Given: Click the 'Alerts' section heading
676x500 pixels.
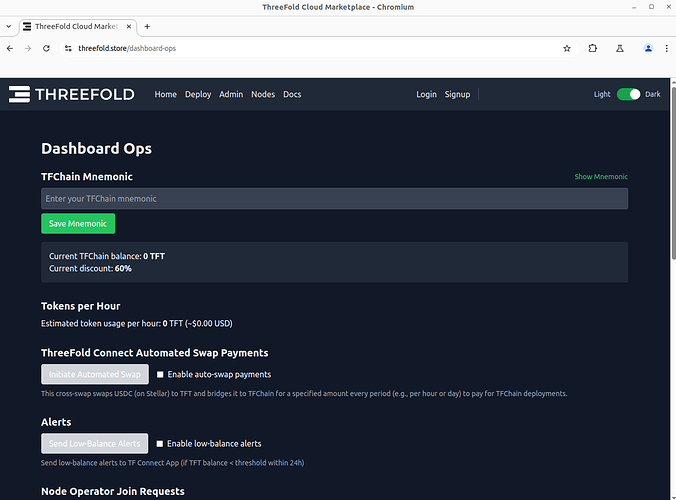Looking at the screenshot, I should click(56, 422).
